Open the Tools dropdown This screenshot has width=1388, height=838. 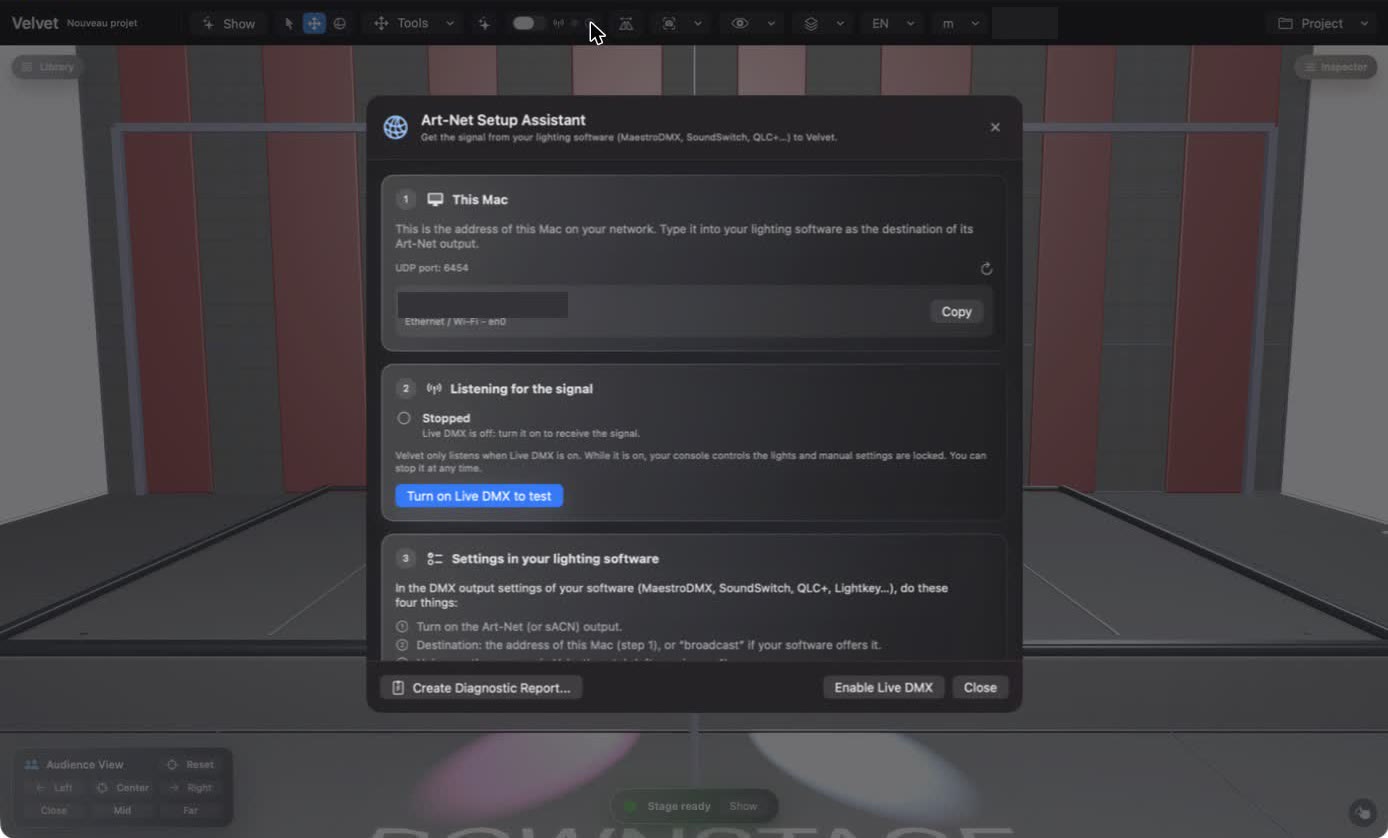point(414,23)
